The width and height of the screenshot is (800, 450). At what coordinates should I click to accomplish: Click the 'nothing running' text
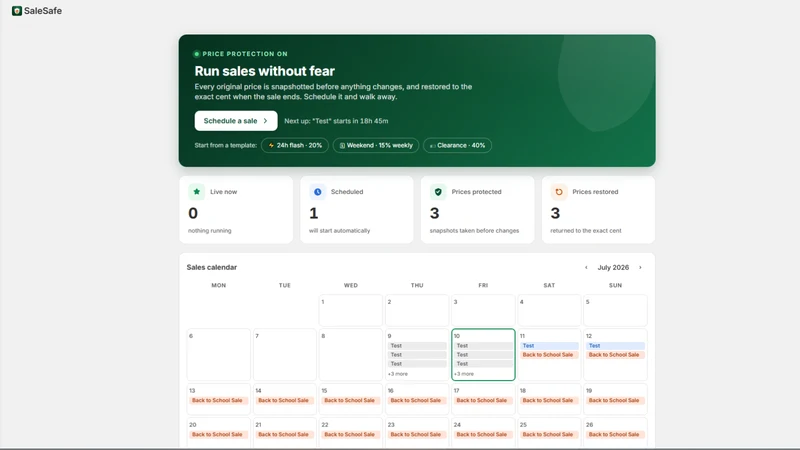(210, 231)
